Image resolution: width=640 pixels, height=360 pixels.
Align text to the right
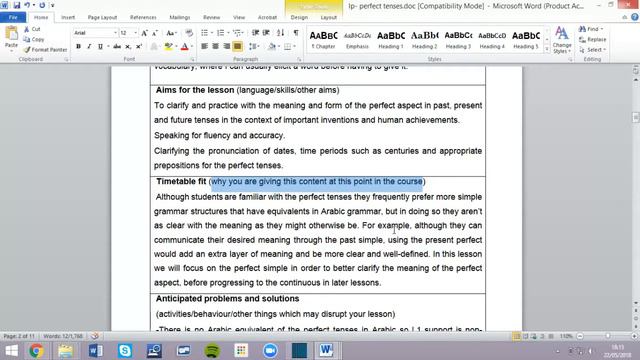226,47
